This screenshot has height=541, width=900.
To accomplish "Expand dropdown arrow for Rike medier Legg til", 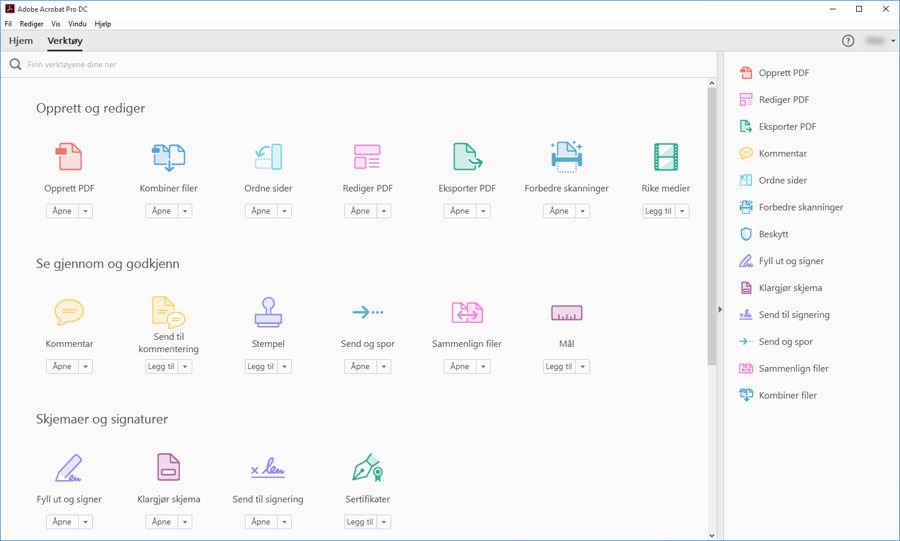I will 682,211.
